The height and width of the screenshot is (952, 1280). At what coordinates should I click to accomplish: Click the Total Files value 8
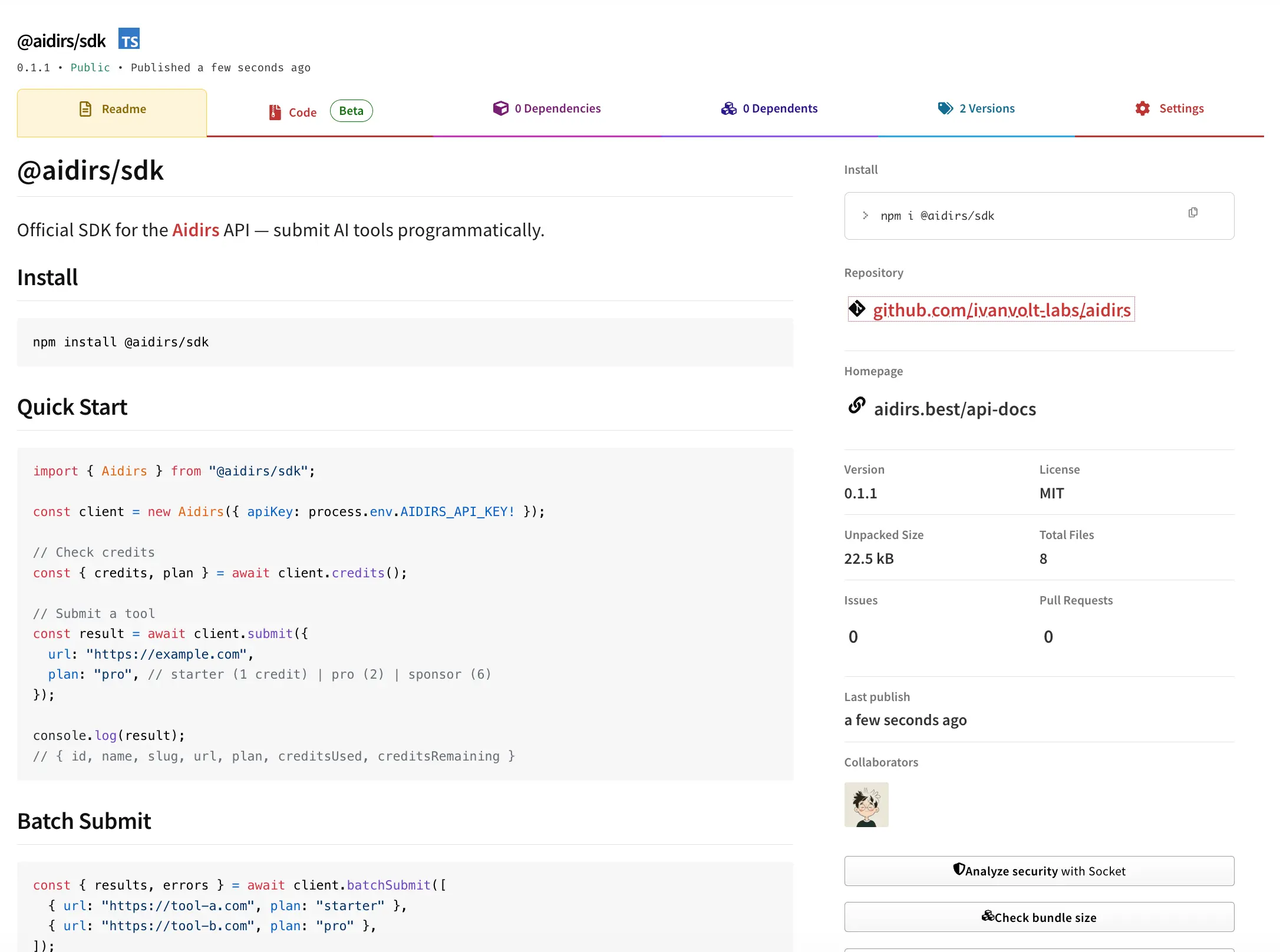(1044, 558)
